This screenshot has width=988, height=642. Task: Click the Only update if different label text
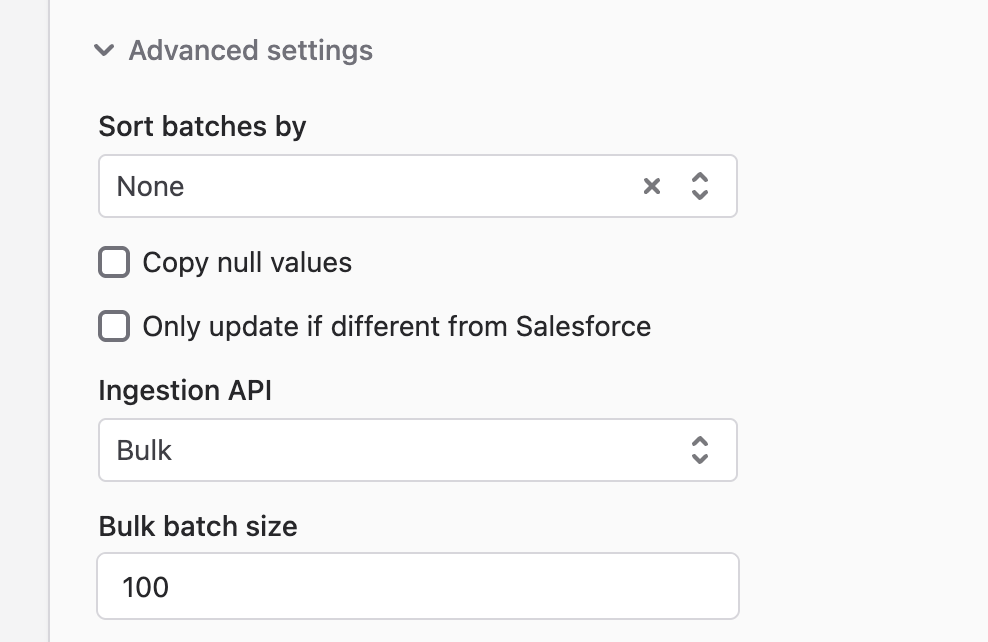396,326
